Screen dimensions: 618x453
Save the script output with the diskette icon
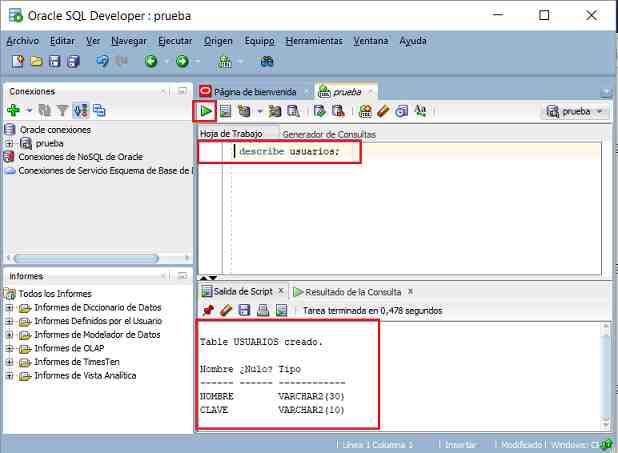(244, 311)
